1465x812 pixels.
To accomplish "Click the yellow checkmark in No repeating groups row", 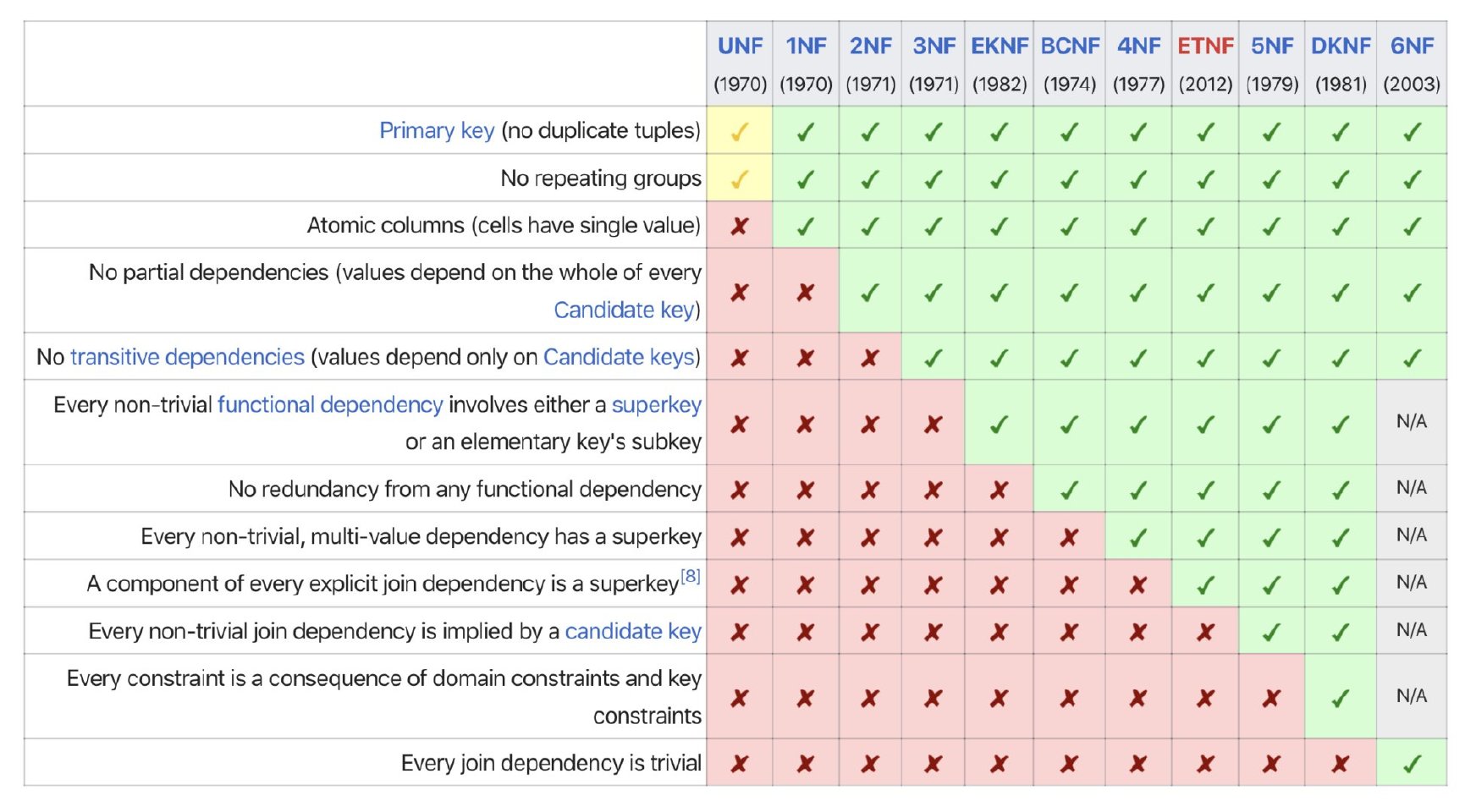I will point(739,178).
